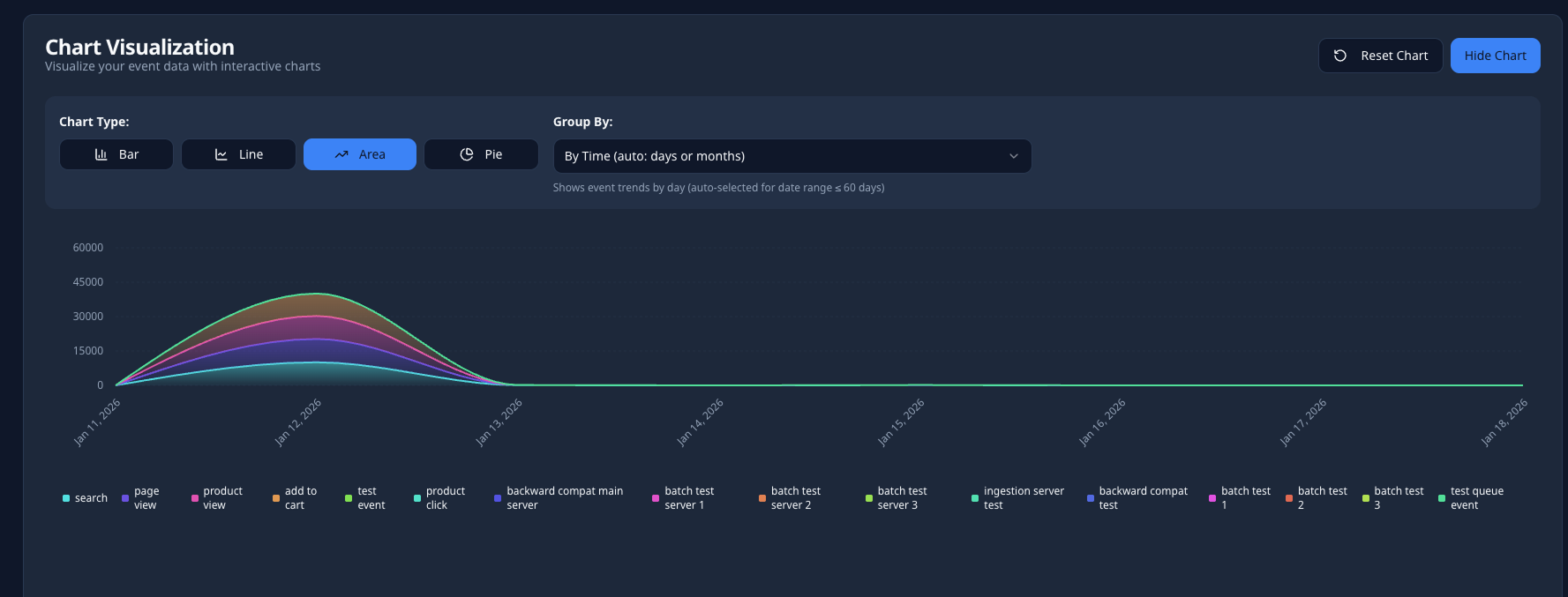
Task: Click the product click legend marker icon
Action: [x=417, y=498]
